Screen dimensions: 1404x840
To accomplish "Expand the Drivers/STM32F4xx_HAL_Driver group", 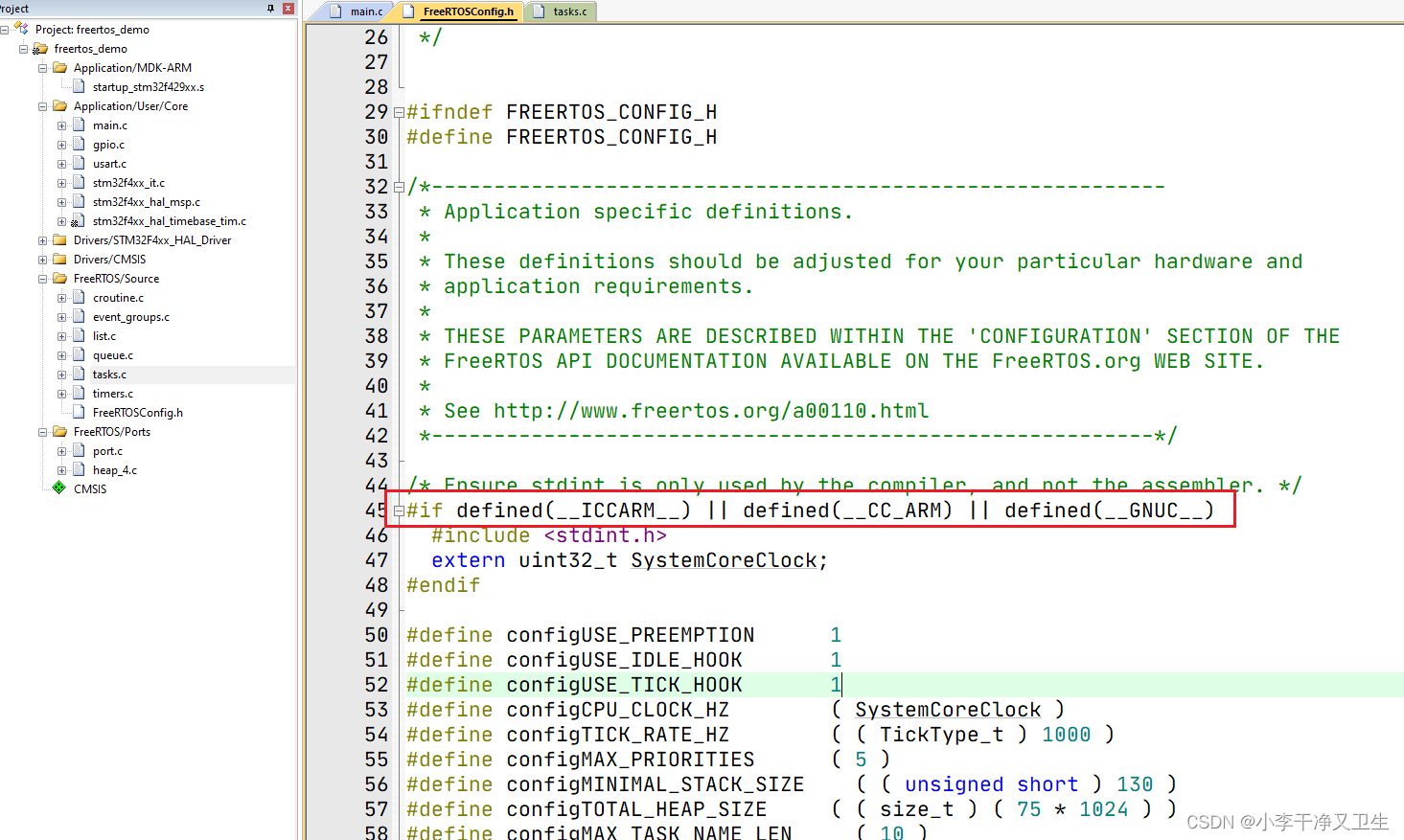I will pos(42,240).
